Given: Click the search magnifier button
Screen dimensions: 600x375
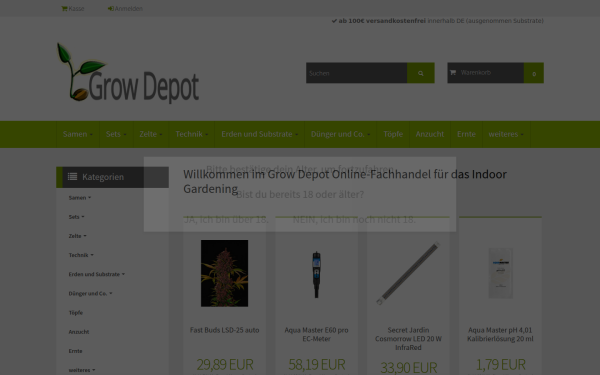Looking at the screenshot, I should pyautogui.click(x=421, y=73).
